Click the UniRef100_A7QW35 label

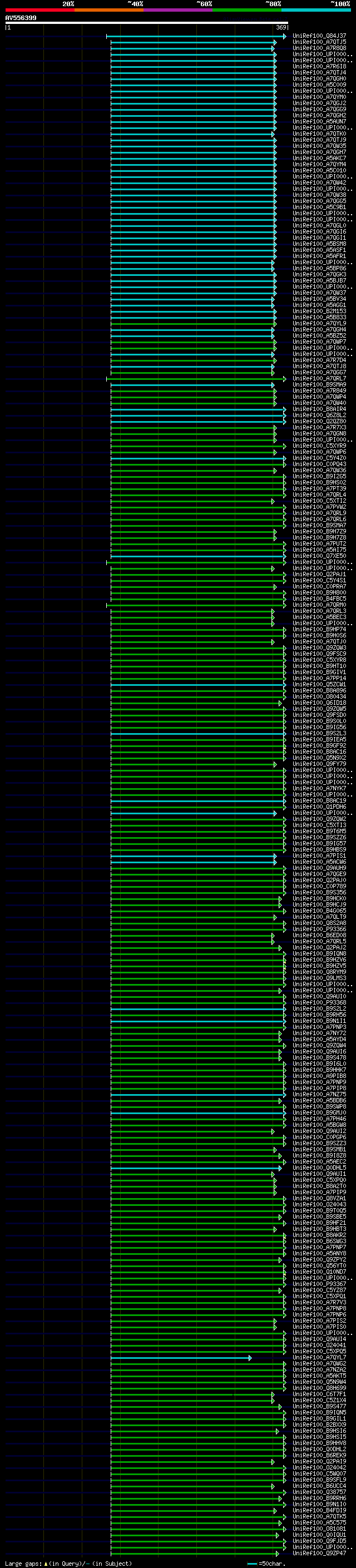(x=319, y=146)
